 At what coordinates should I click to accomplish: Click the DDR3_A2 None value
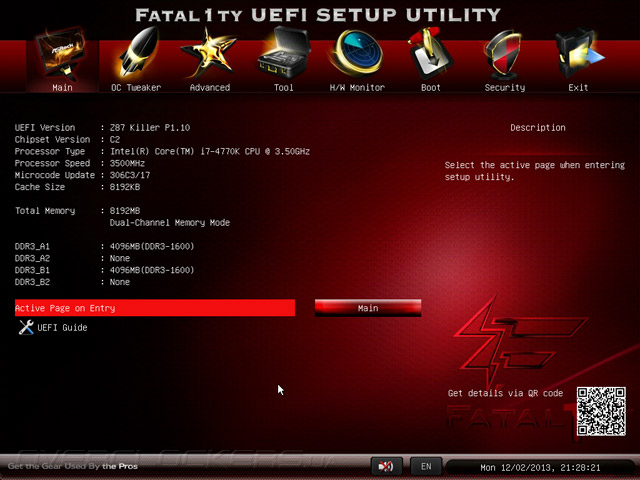(x=120, y=258)
